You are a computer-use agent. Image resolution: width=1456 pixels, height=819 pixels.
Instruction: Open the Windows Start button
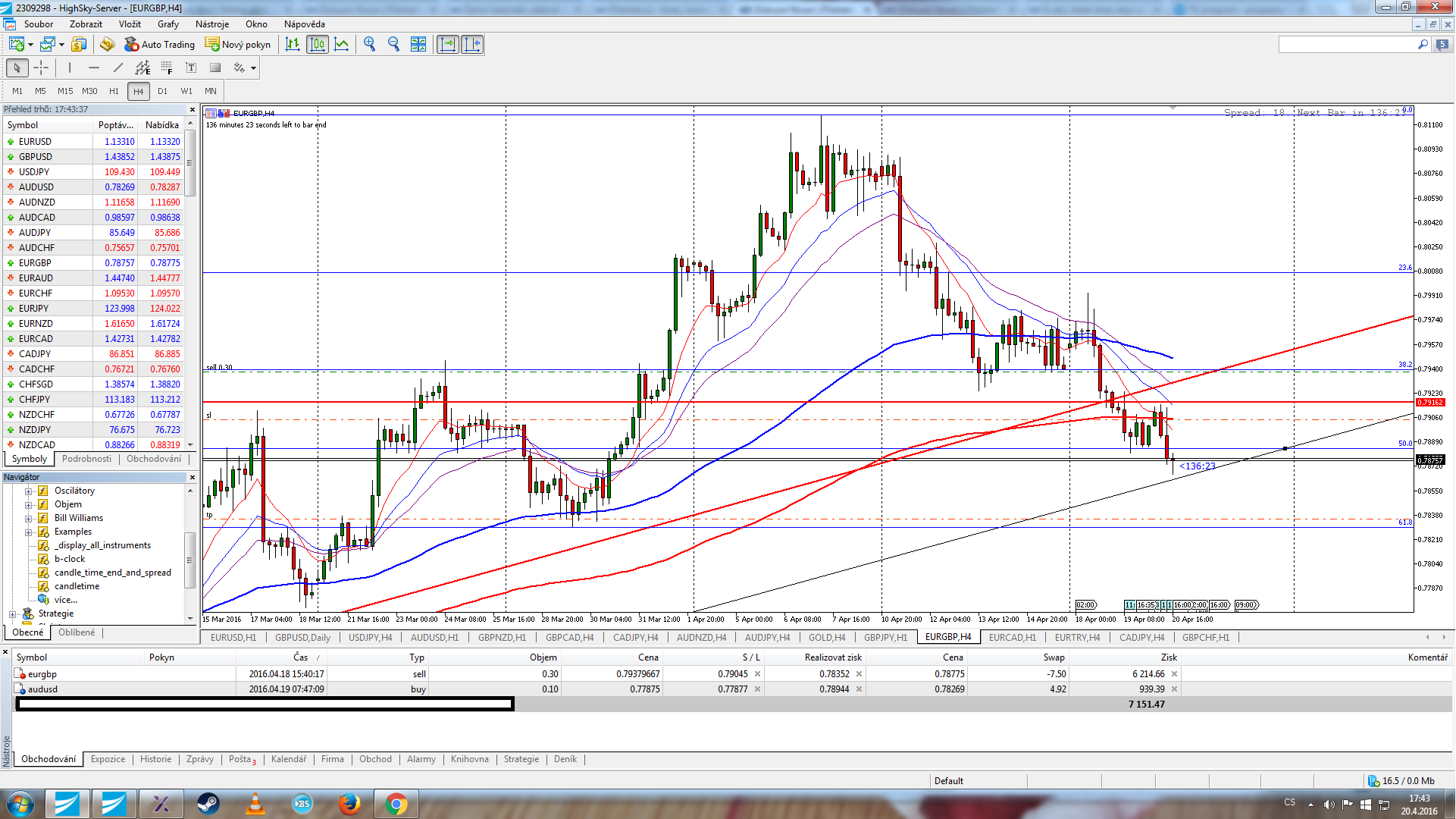(20, 804)
